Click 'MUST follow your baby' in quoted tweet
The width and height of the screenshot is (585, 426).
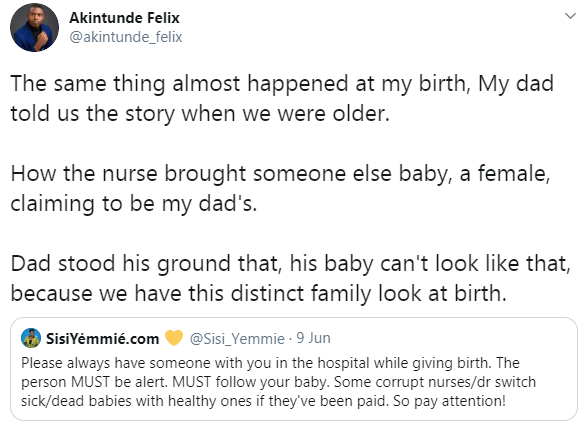tap(251, 382)
